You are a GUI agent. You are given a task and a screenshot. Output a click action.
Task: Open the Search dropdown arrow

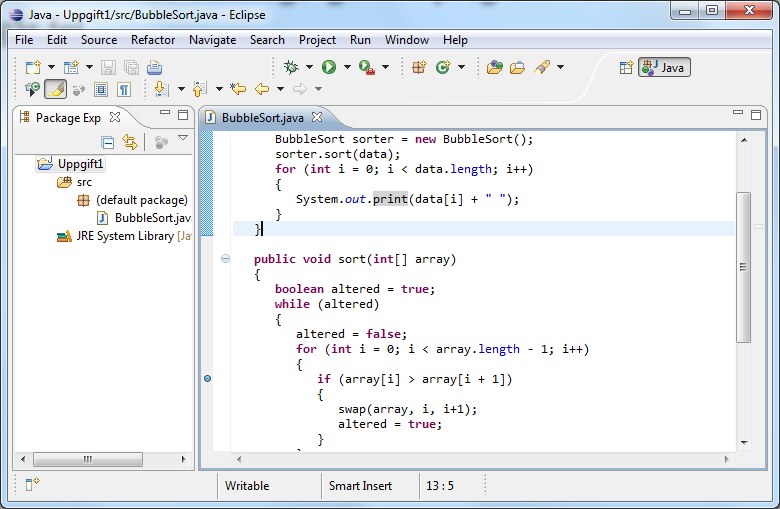click(x=560, y=67)
